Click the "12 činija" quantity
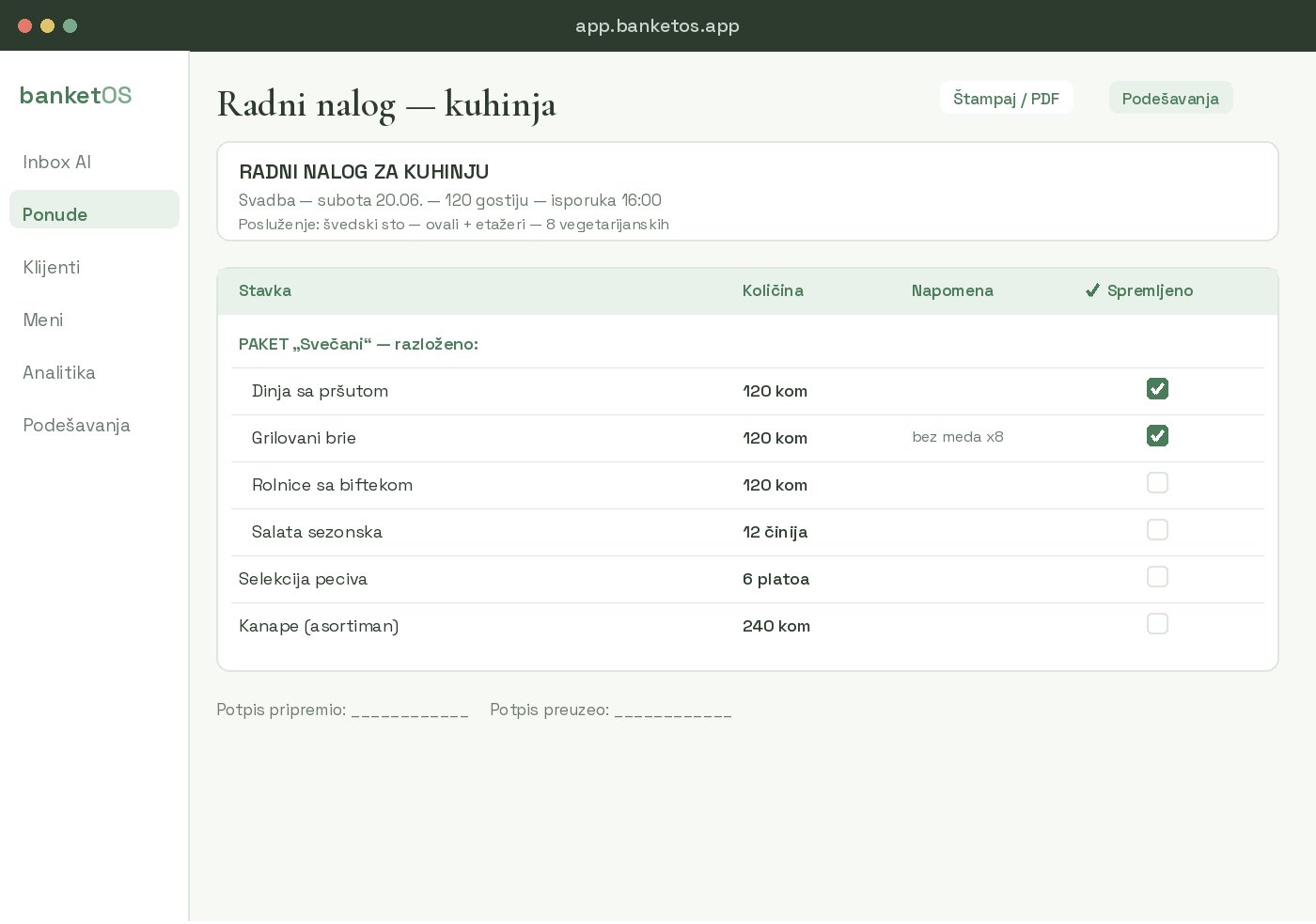The image size is (1316, 924). (x=775, y=532)
